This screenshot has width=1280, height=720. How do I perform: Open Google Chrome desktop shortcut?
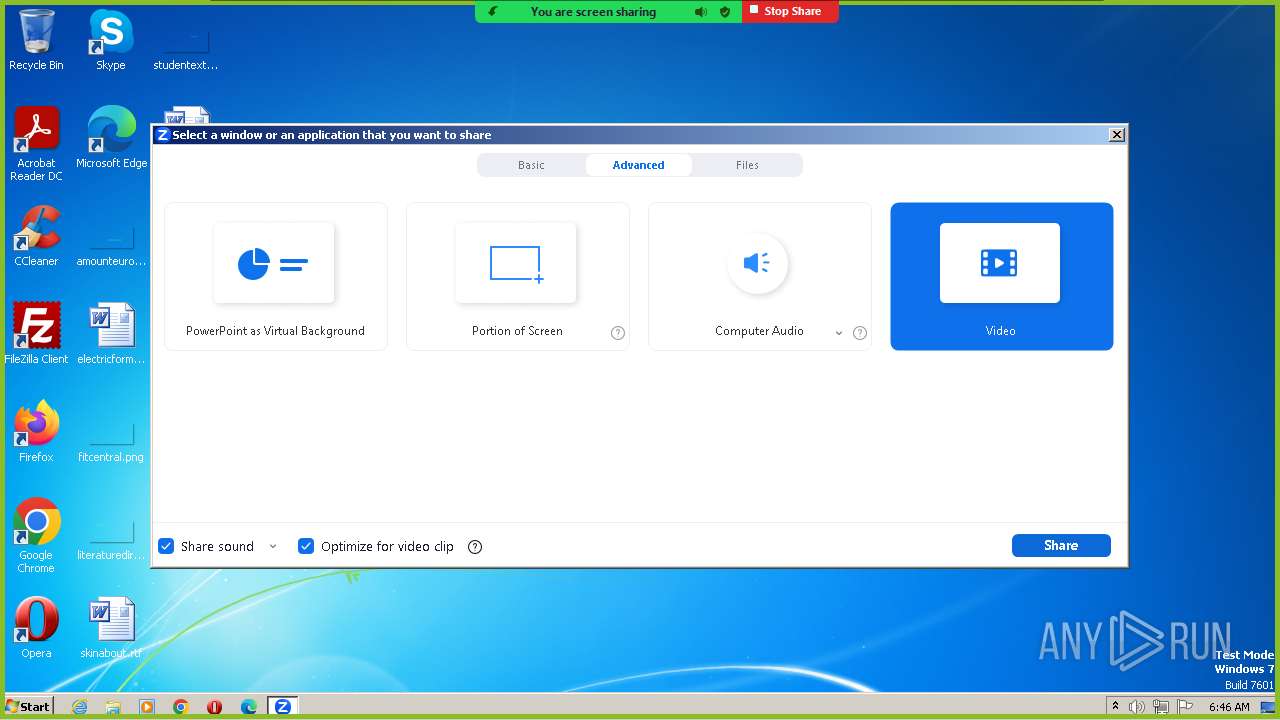coord(36,536)
